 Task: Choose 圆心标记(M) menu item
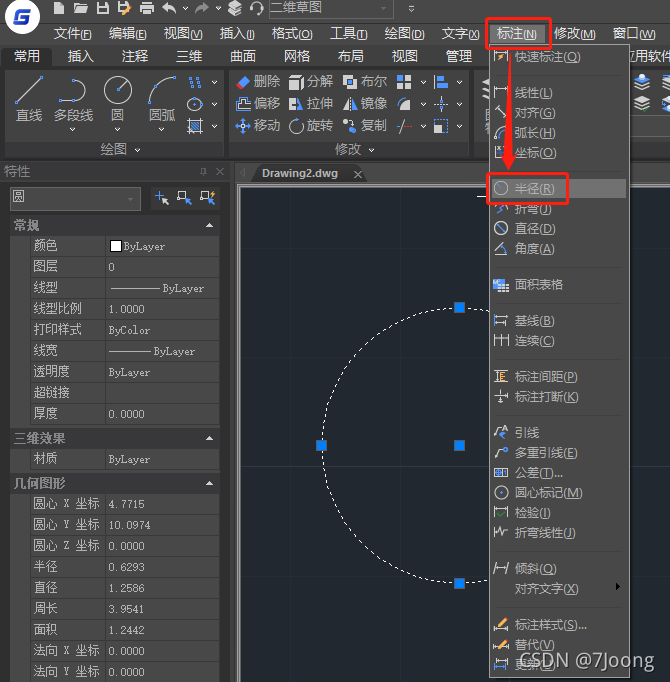coord(559,493)
